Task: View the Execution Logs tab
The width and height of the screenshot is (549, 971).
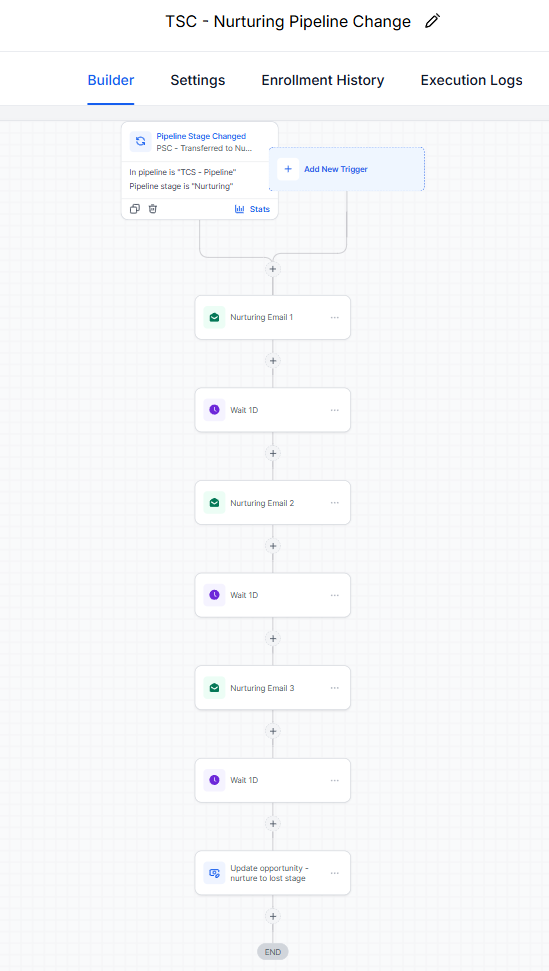Action: [x=472, y=81]
